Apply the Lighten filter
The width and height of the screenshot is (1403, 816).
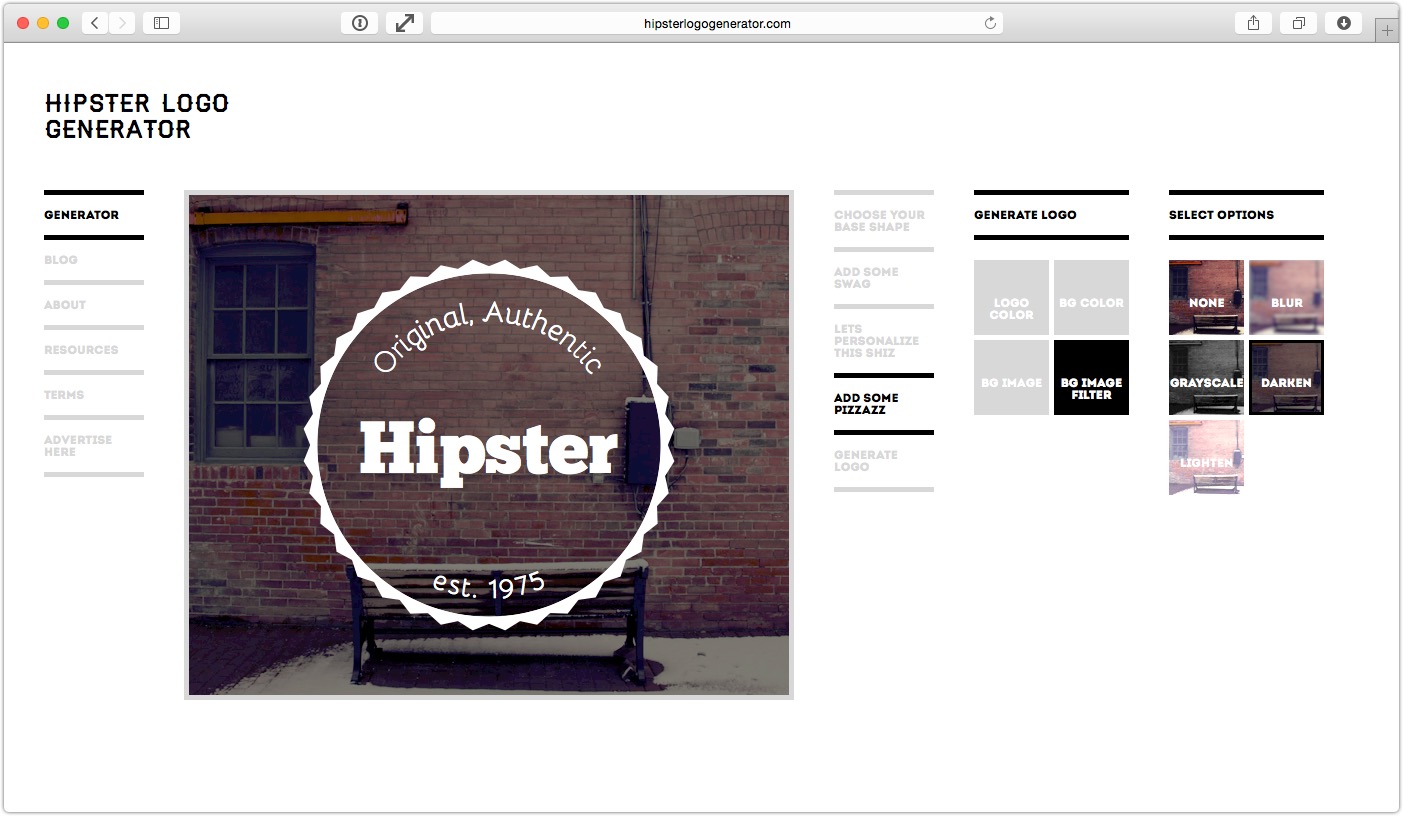coord(1206,457)
